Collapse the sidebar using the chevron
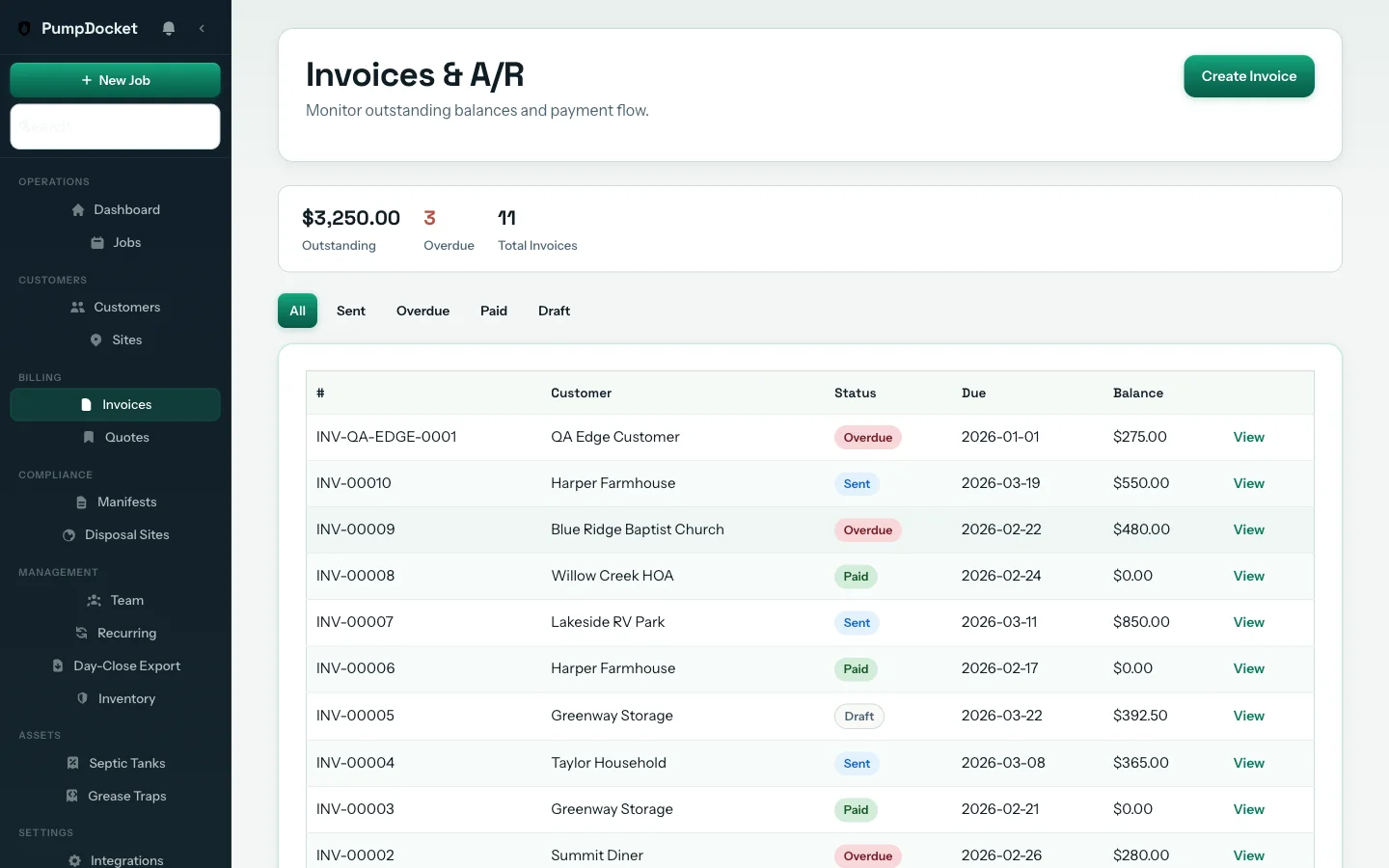1389x868 pixels. (203, 29)
